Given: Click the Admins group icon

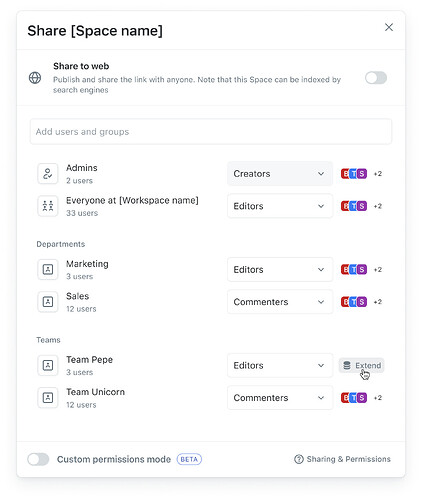Looking at the screenshot, I should coord(48,174).
